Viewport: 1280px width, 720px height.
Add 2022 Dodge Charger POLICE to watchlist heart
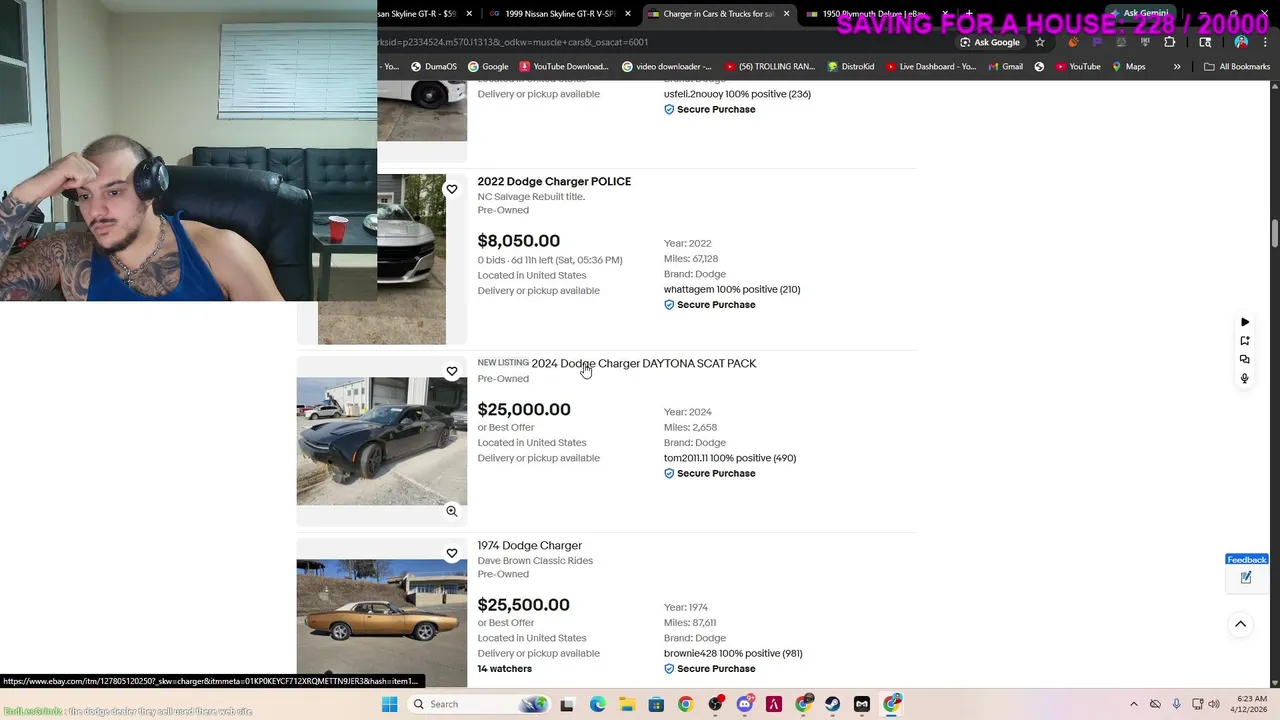[x=452, y=189]
